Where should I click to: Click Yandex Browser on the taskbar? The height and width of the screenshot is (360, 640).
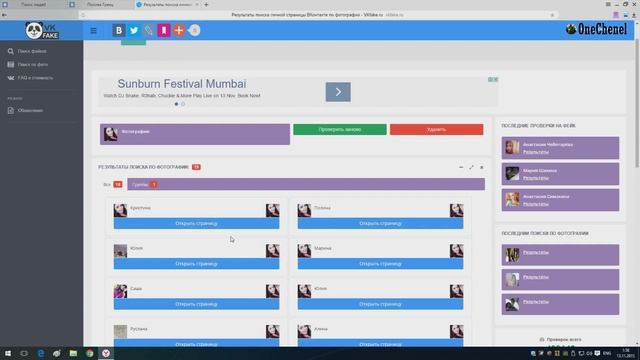(106, 353)
